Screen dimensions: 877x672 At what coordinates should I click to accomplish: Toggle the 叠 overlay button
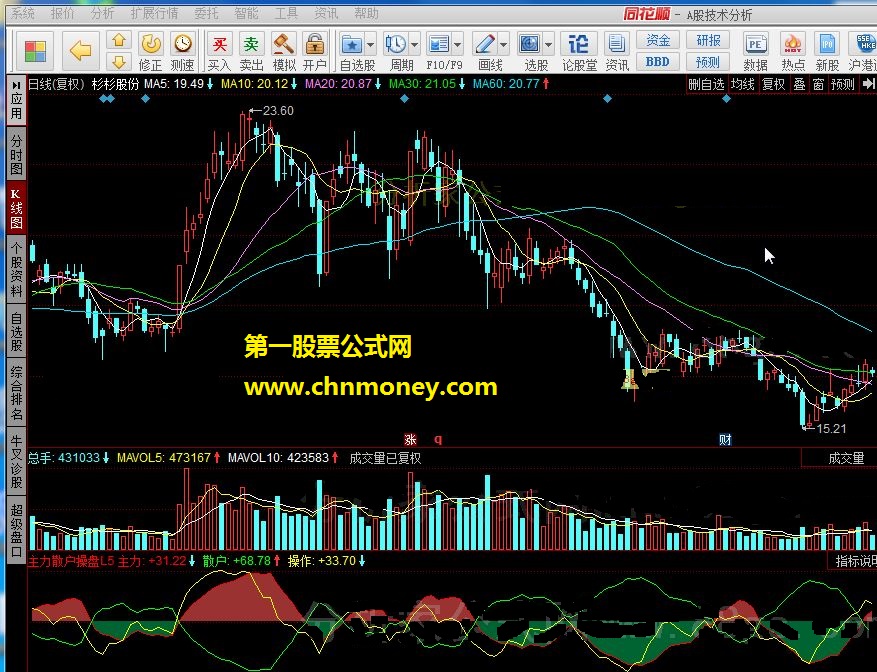[x=799, y=84]
